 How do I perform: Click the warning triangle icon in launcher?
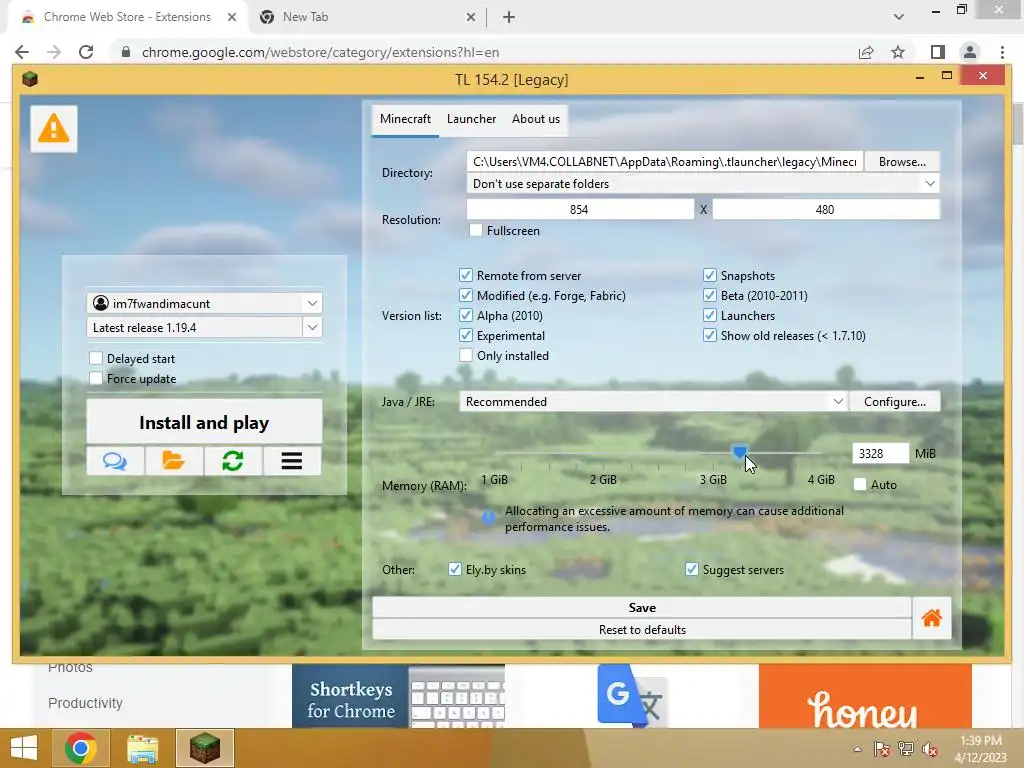tap(54, 128)
